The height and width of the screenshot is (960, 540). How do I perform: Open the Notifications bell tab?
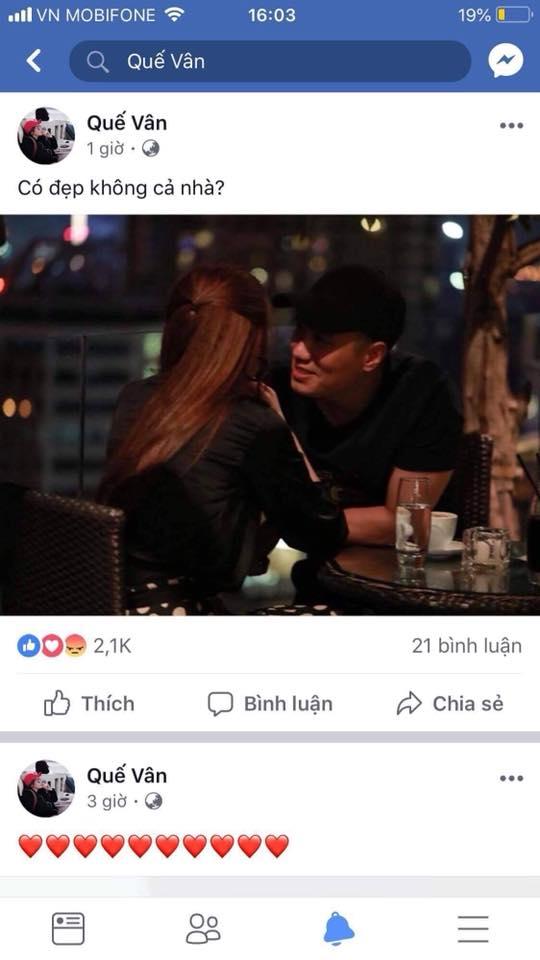click(x=339, y=929)
